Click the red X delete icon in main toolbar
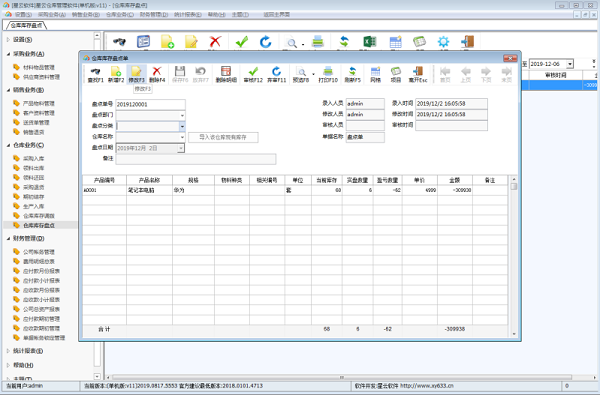 coord(215,41)
